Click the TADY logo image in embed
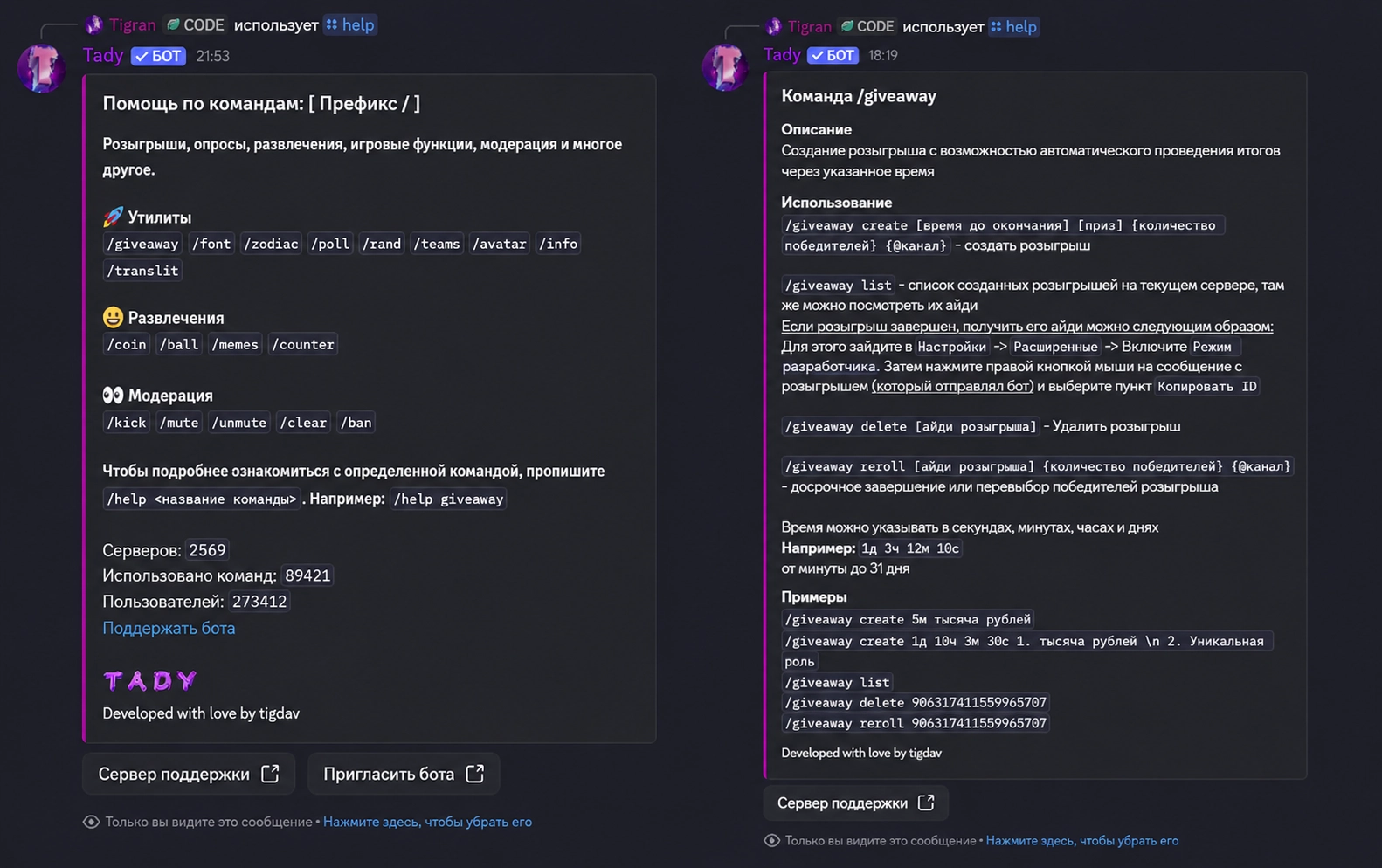This screenshot has width=1382, height=868. [x=150, y=680]
